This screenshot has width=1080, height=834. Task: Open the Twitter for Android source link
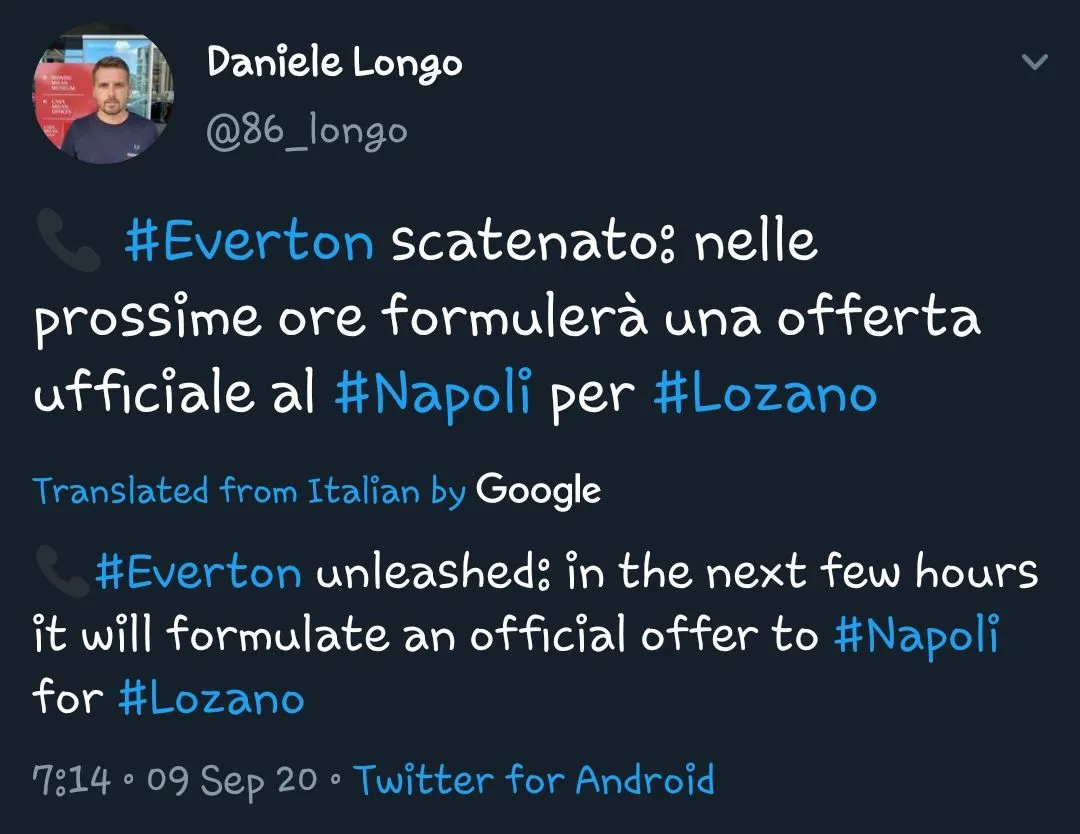click(x=535, y=779)
